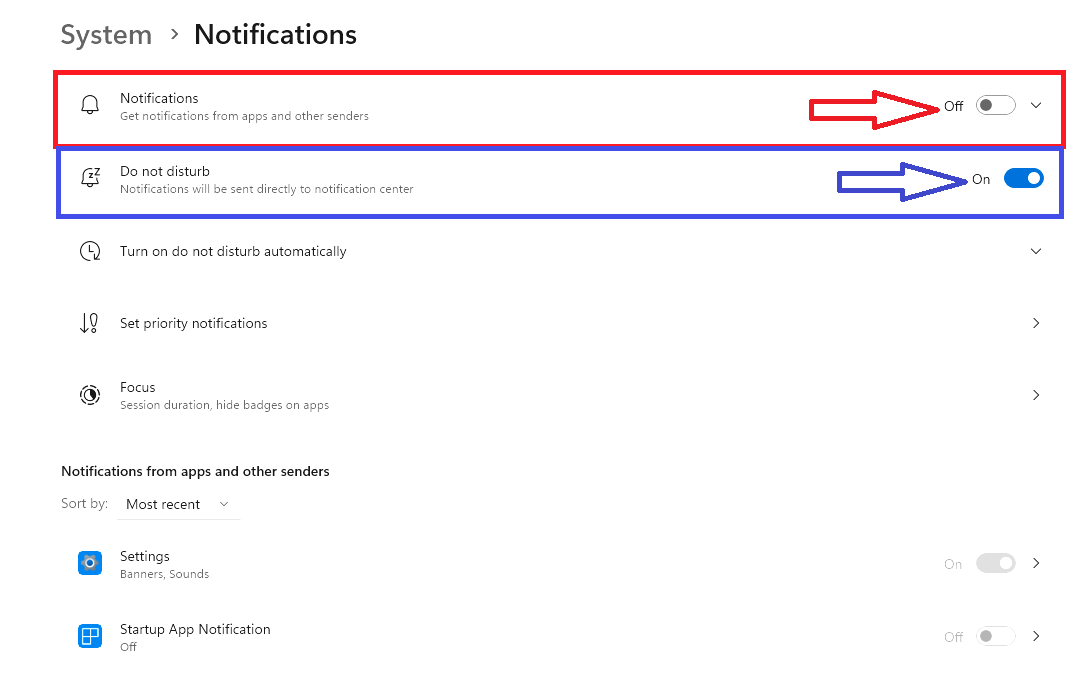Go back to System breadcrumb
This screenshot has width=1066, height=673.
(x=106, y=35)
